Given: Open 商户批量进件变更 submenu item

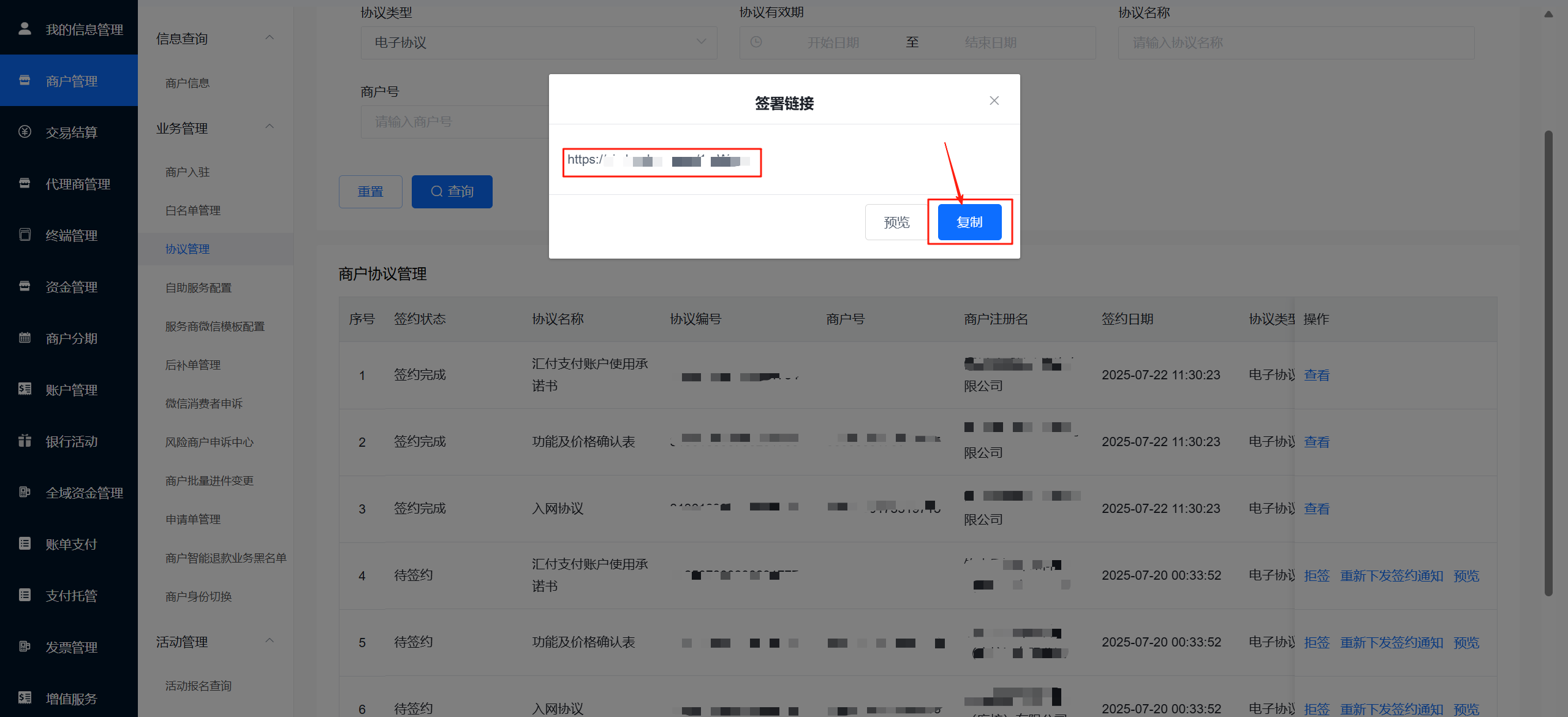Looking at the screenshot, I should click(x=210, y=481).
